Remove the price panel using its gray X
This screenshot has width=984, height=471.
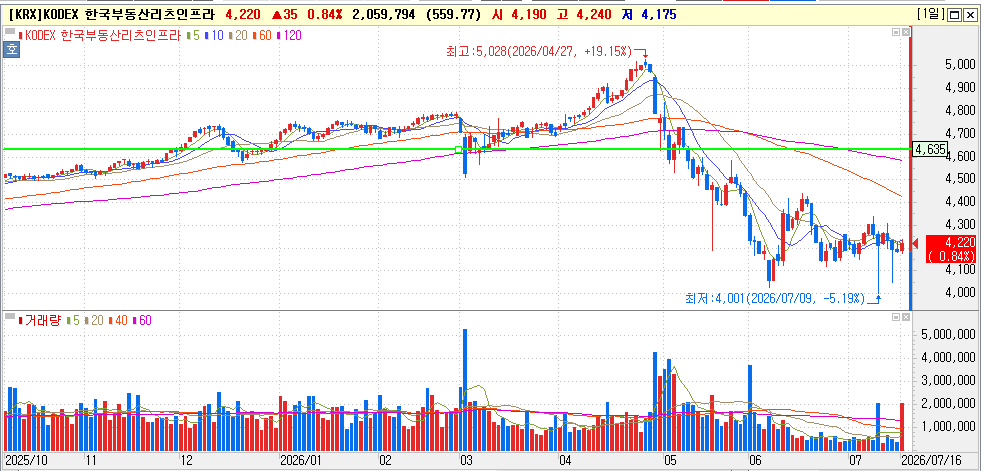[905, 31]
